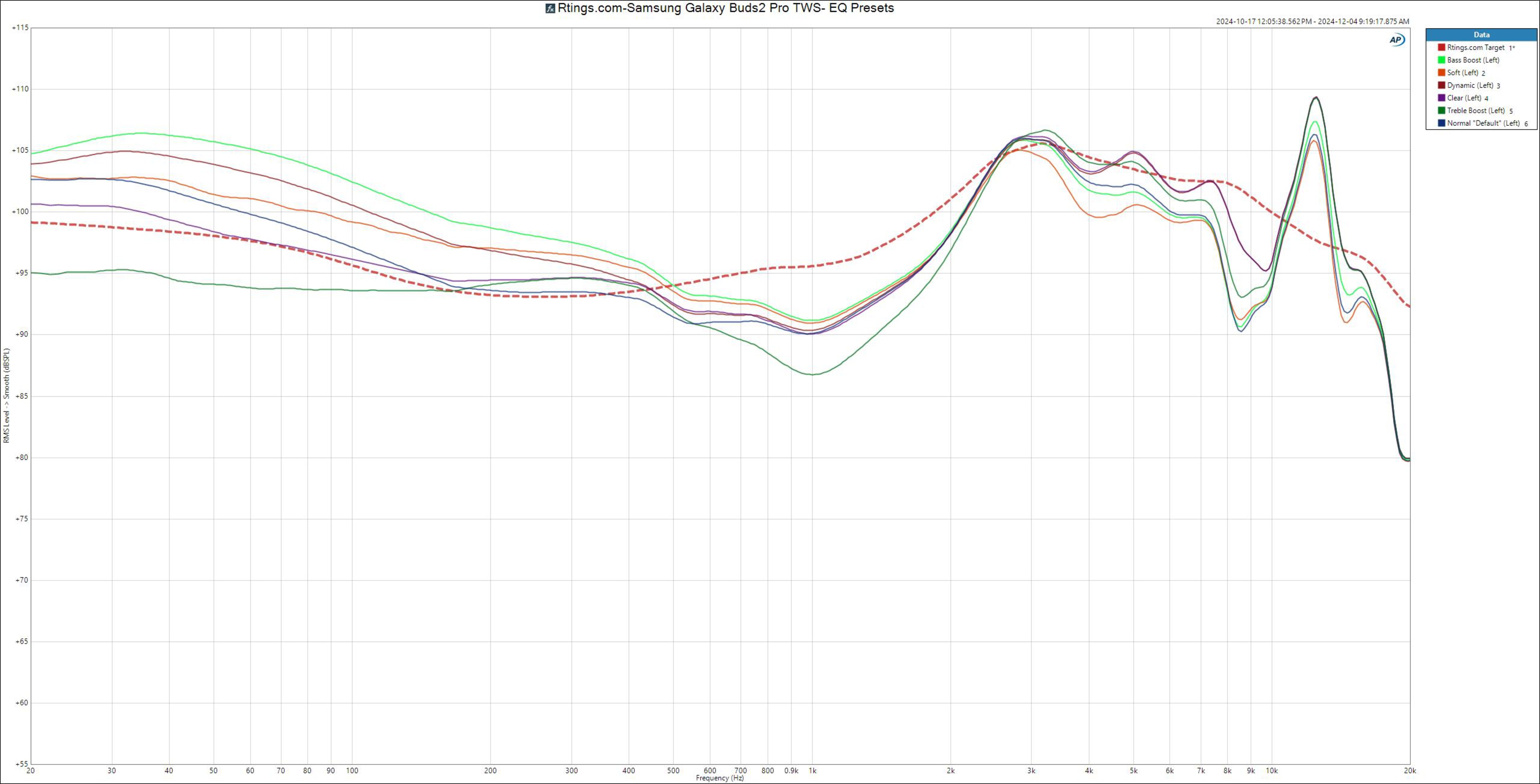The image size is (1540, 784).
Task: Click the graph title text
Action: click(725, 8)
